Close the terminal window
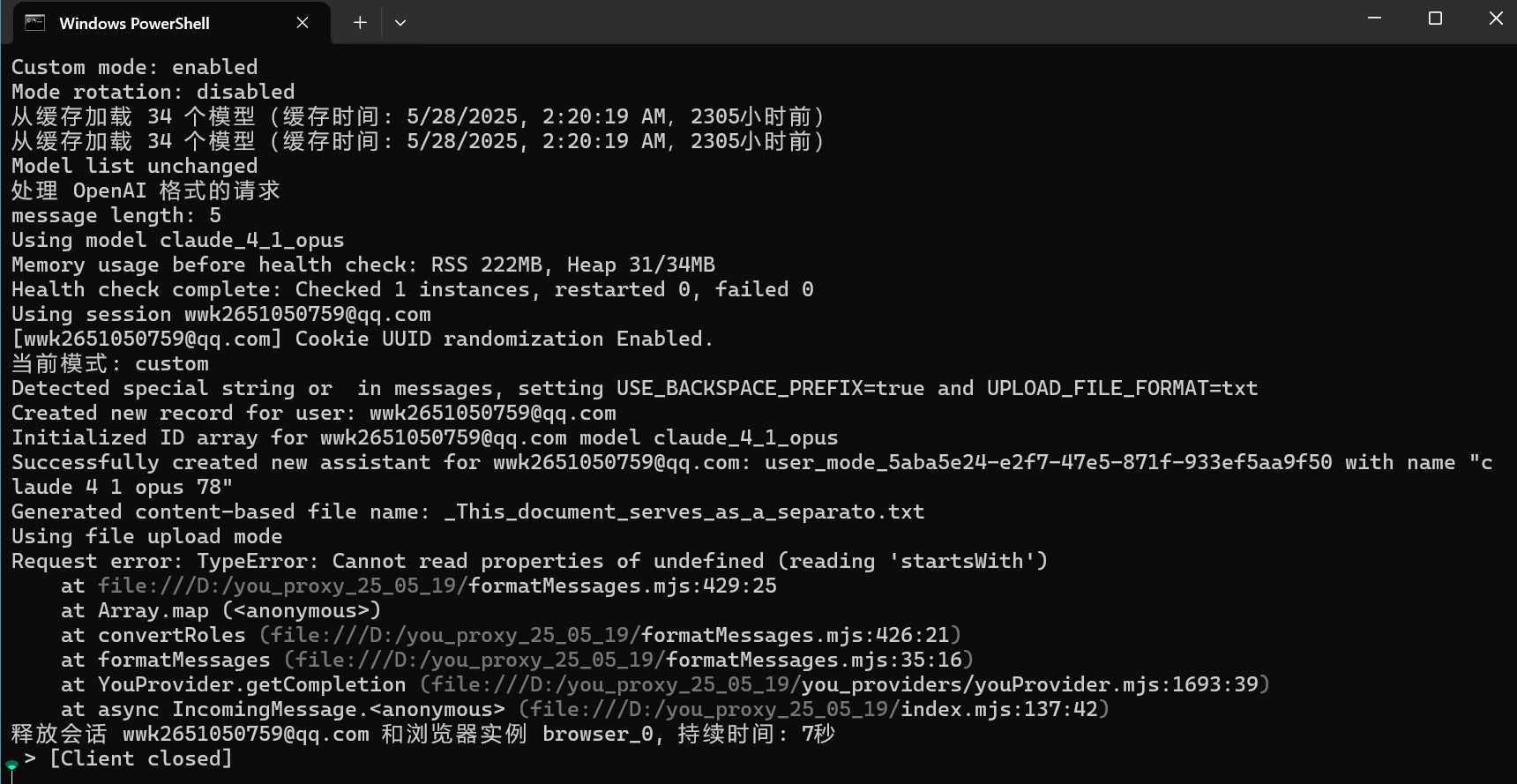 tap(1496, 19)
